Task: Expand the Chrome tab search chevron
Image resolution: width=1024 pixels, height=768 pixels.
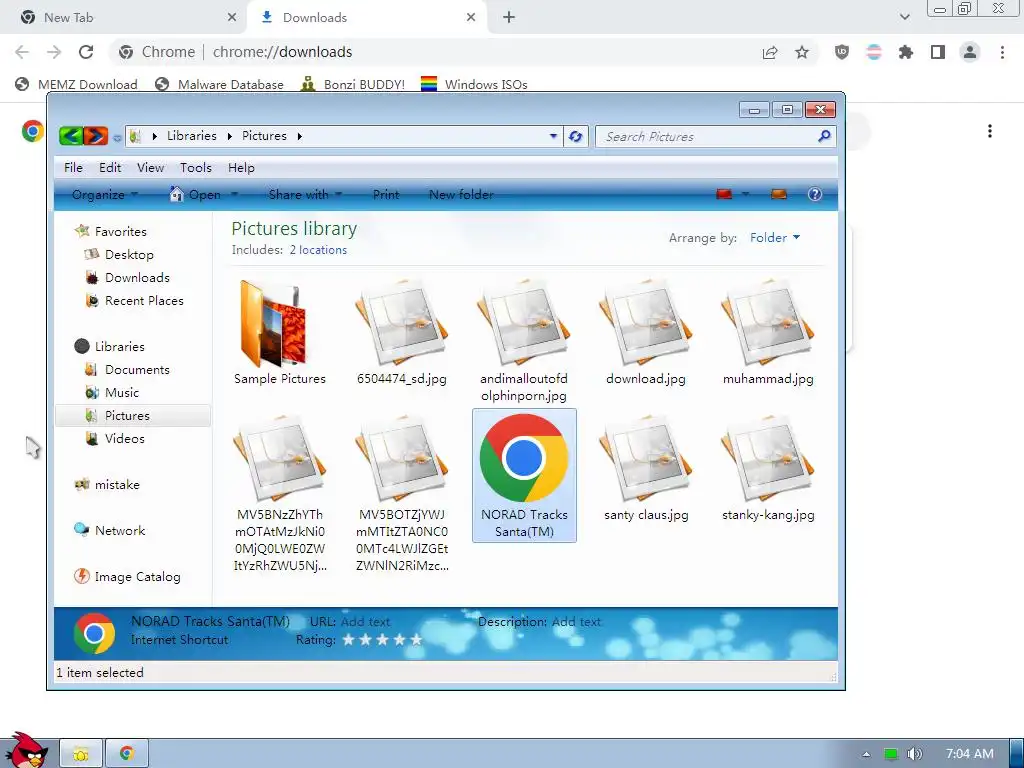Action: click(904, 18)
